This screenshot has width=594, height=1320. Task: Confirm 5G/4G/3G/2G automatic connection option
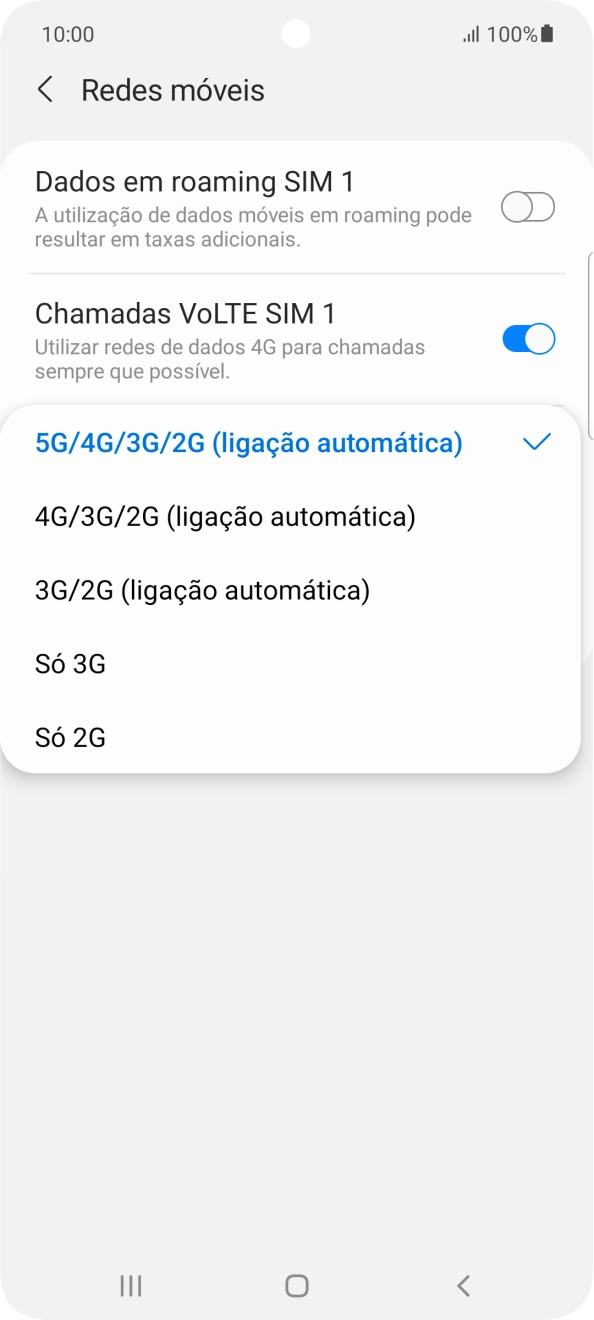point(248,441)
